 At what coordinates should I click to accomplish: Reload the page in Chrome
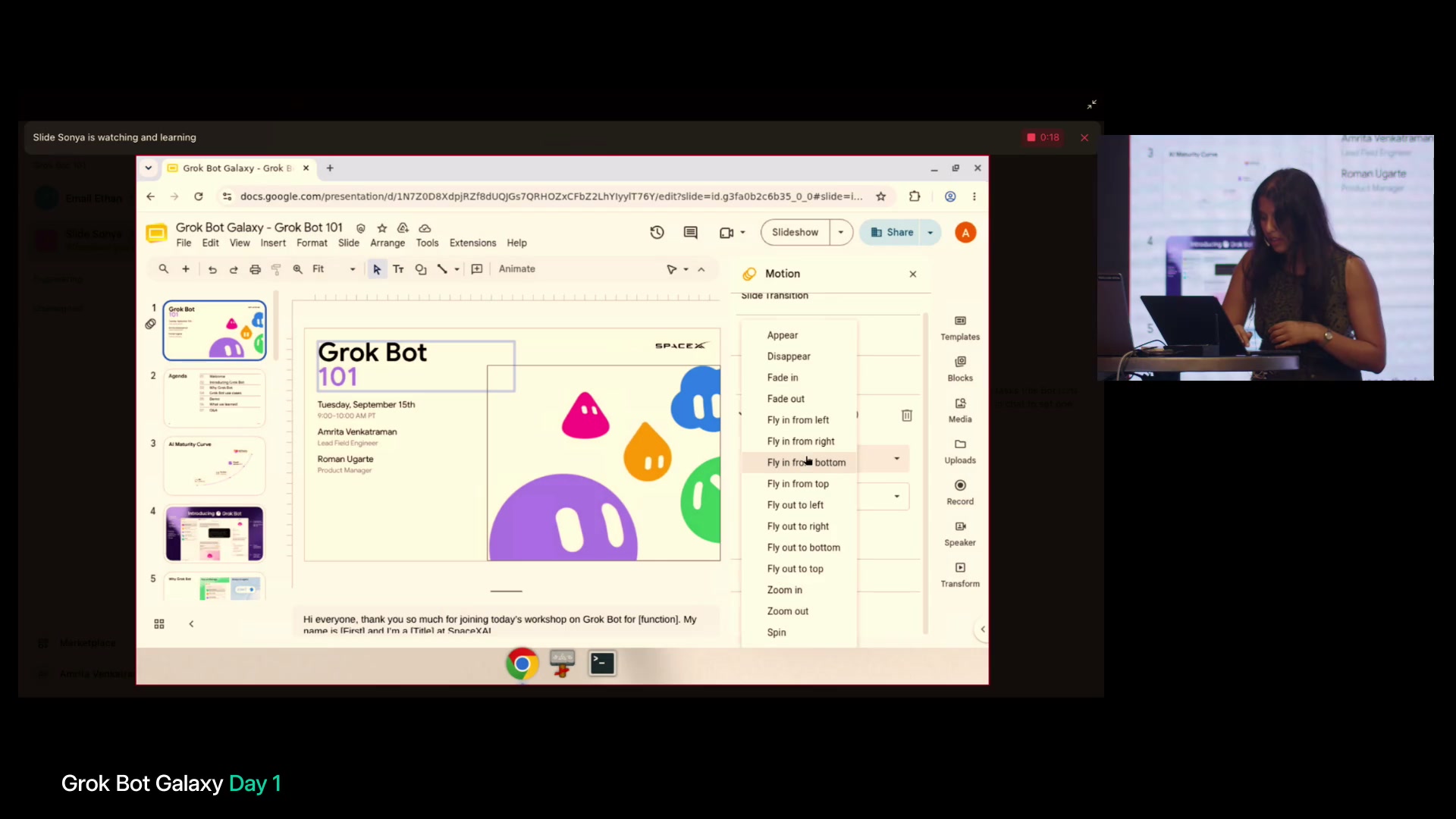[x=199, y=196]
